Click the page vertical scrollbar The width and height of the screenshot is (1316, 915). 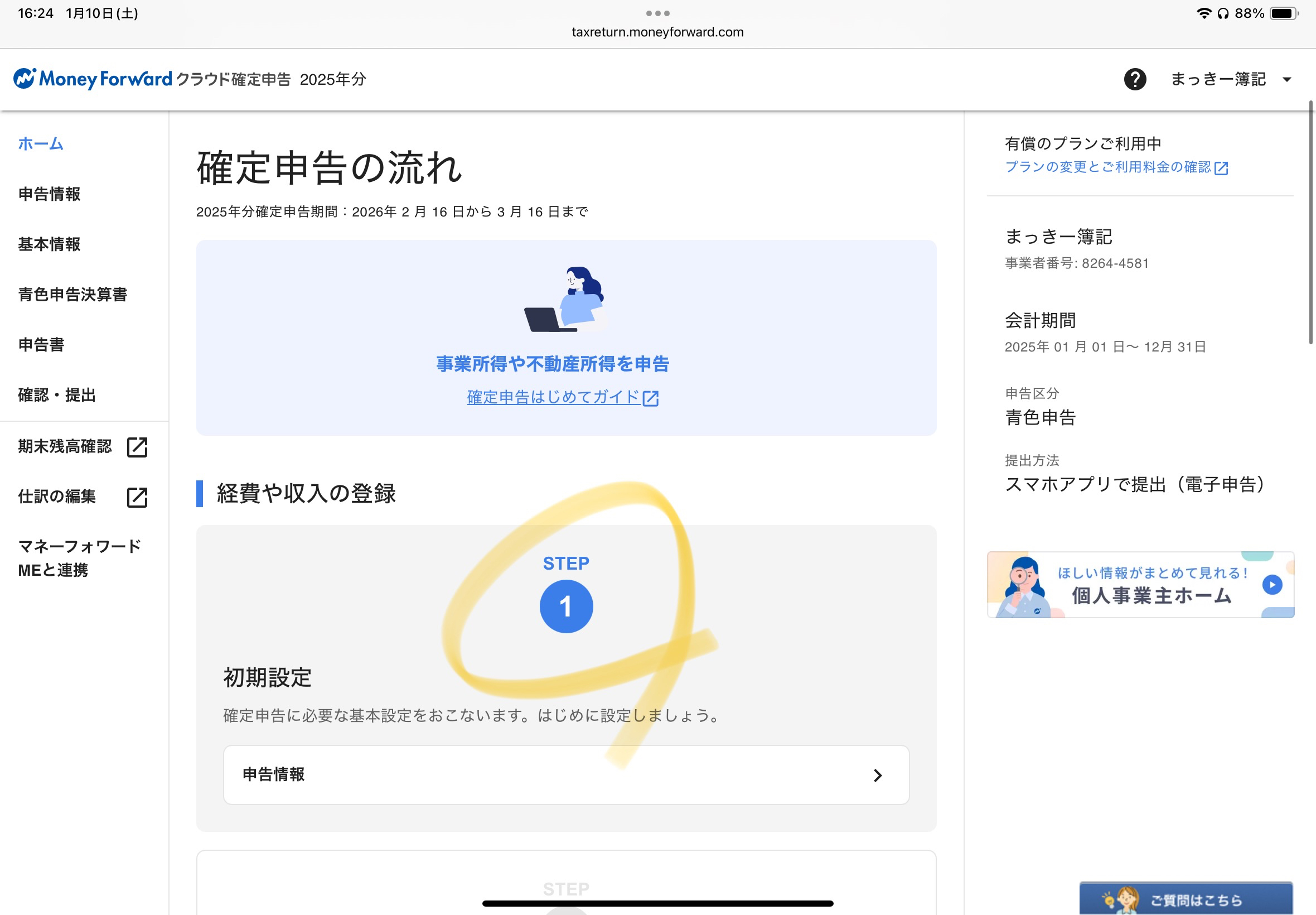tap(1310, 223)
